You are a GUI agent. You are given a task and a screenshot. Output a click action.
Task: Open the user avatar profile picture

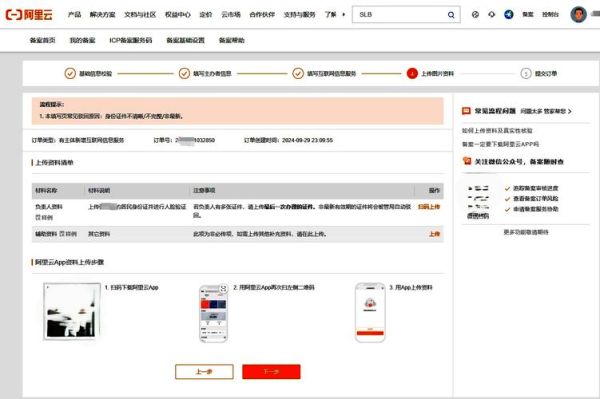(578, 15)
